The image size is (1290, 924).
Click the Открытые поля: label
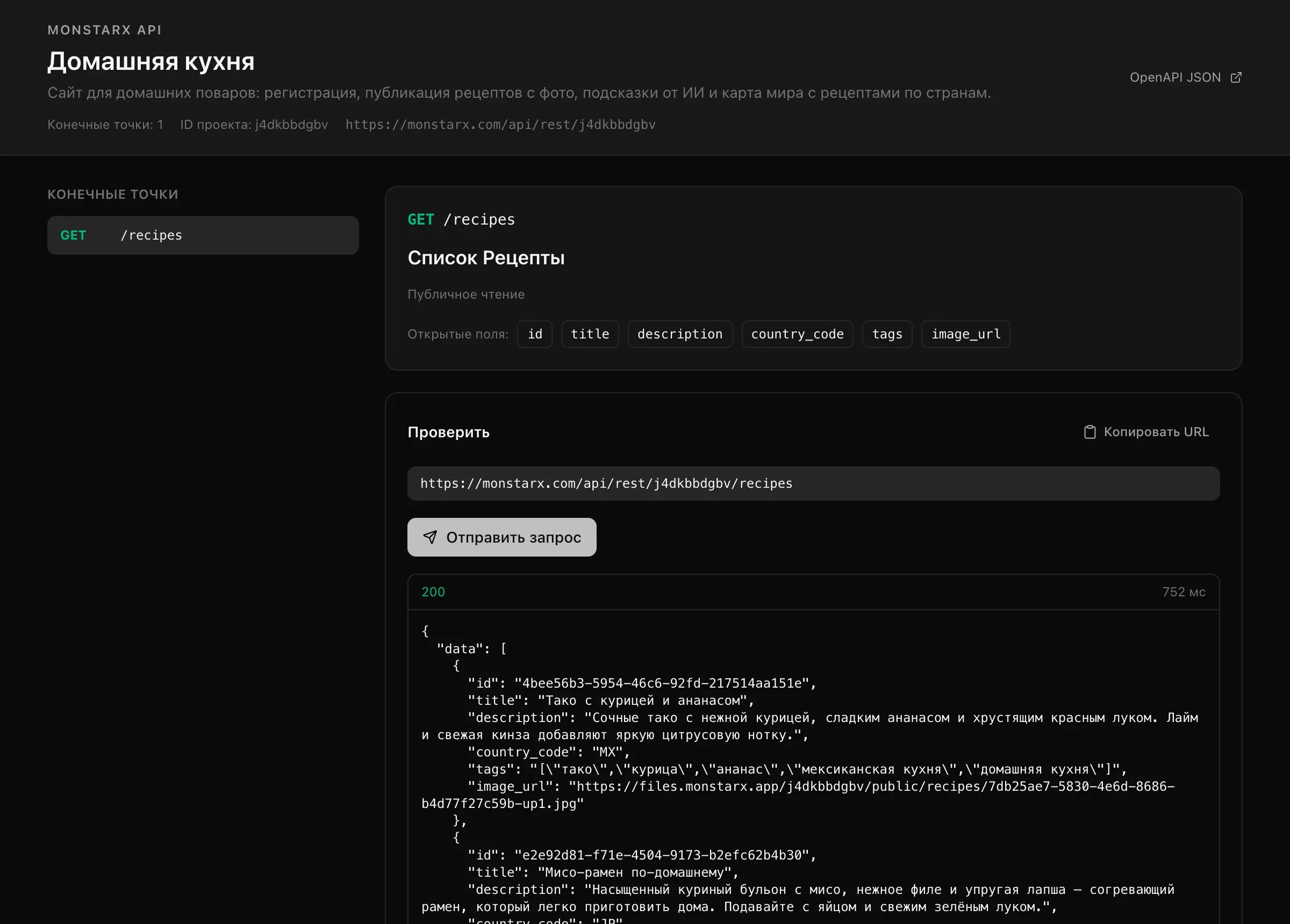point(458,334)
